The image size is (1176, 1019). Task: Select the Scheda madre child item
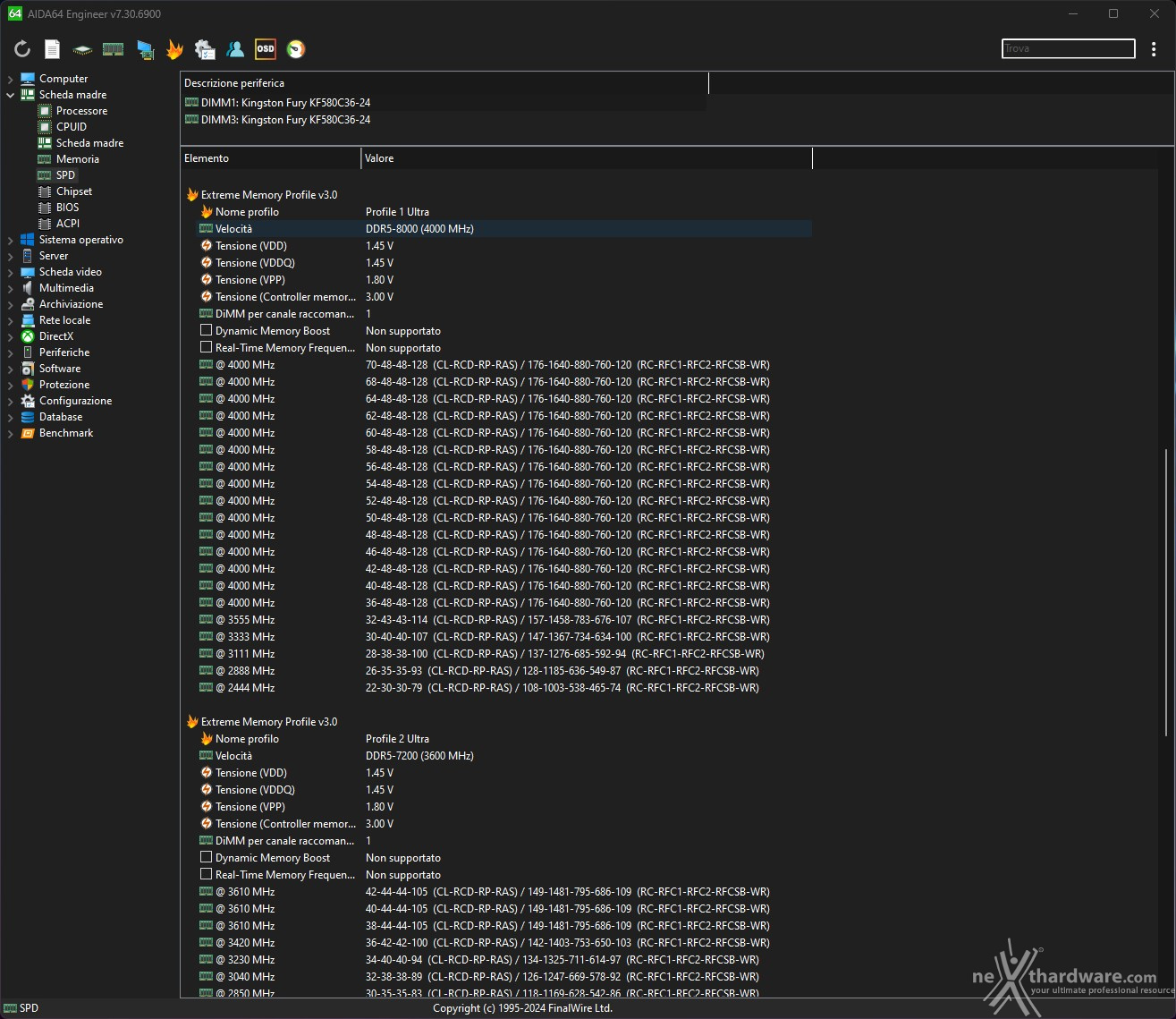(89, 143)
